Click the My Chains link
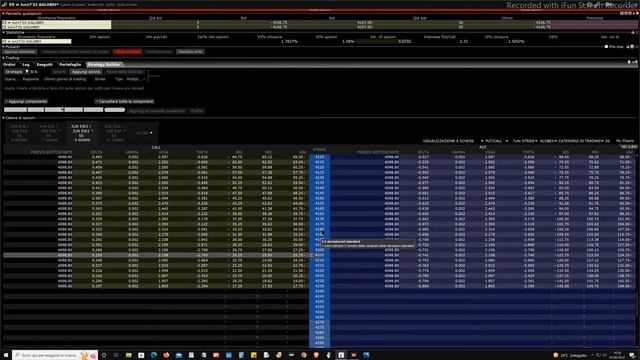Image resolution: width=640 pixels, height=360 pixels. click(x=624, y=141)
